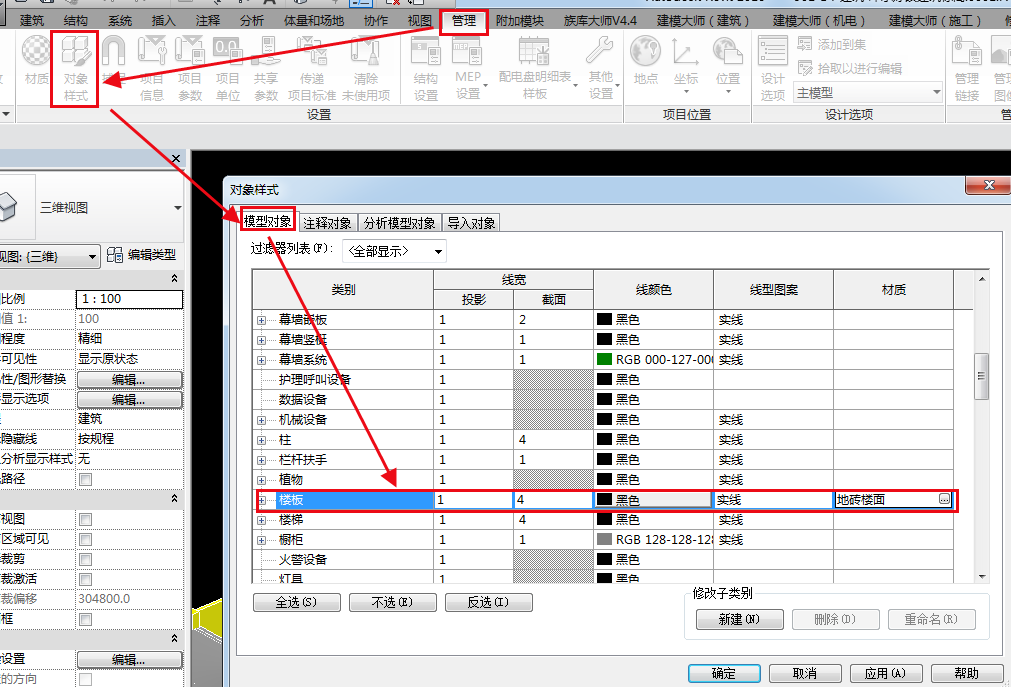Viewport: 1011px width, 687px height.
Task: Expand the 幕墙嵌板 category row
Action: point(261,320)
